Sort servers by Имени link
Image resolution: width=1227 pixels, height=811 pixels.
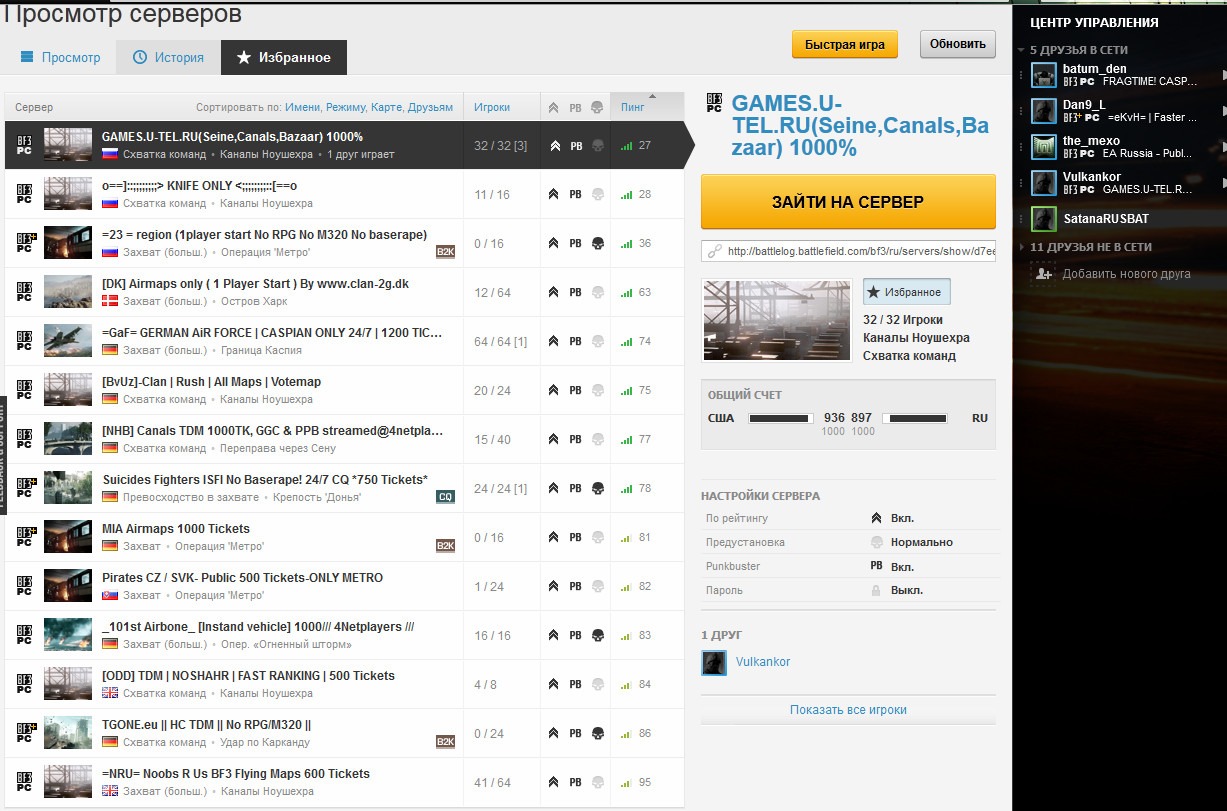[x=302, y=107]
